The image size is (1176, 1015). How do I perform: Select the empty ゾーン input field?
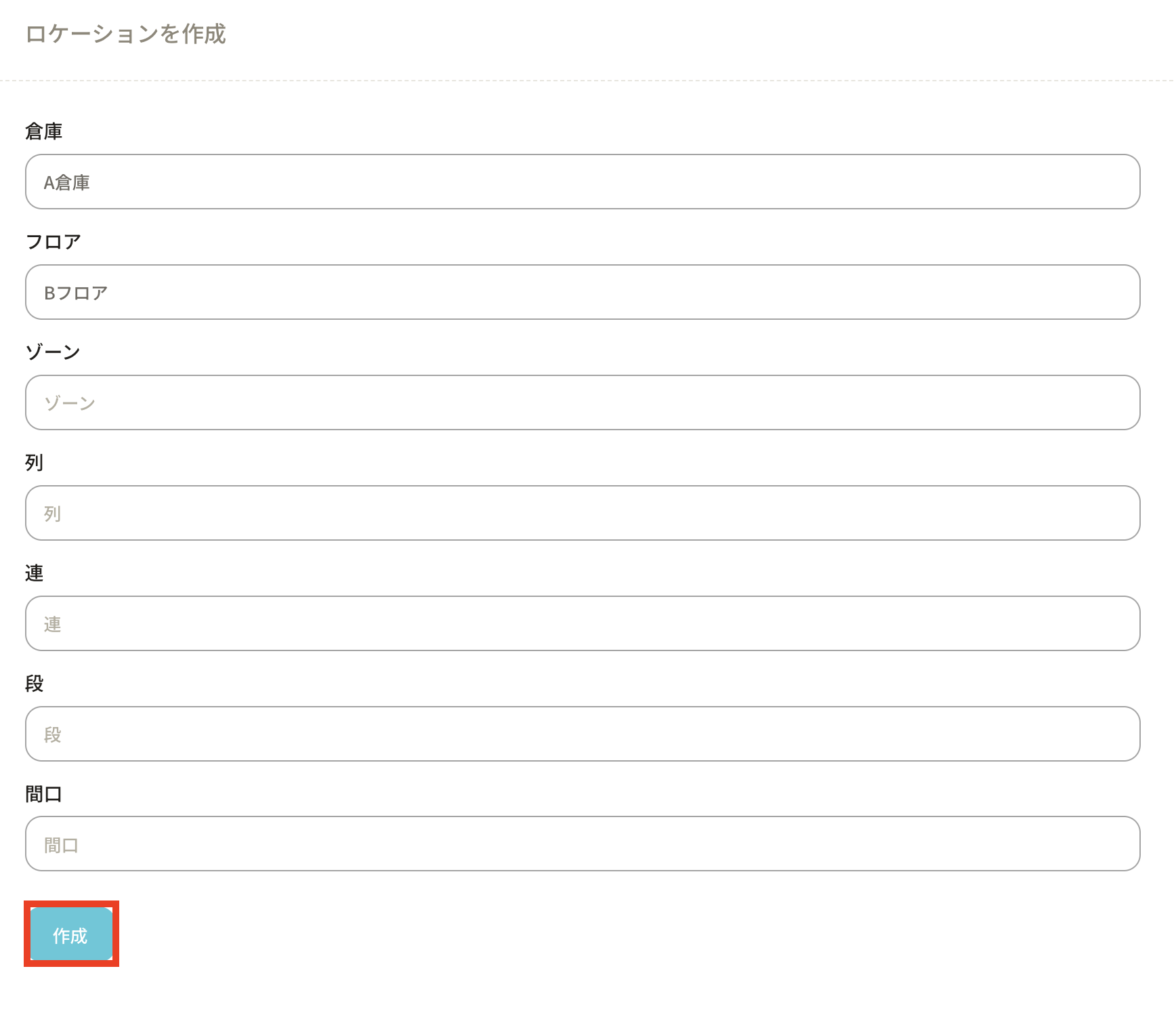pos(583,402)
